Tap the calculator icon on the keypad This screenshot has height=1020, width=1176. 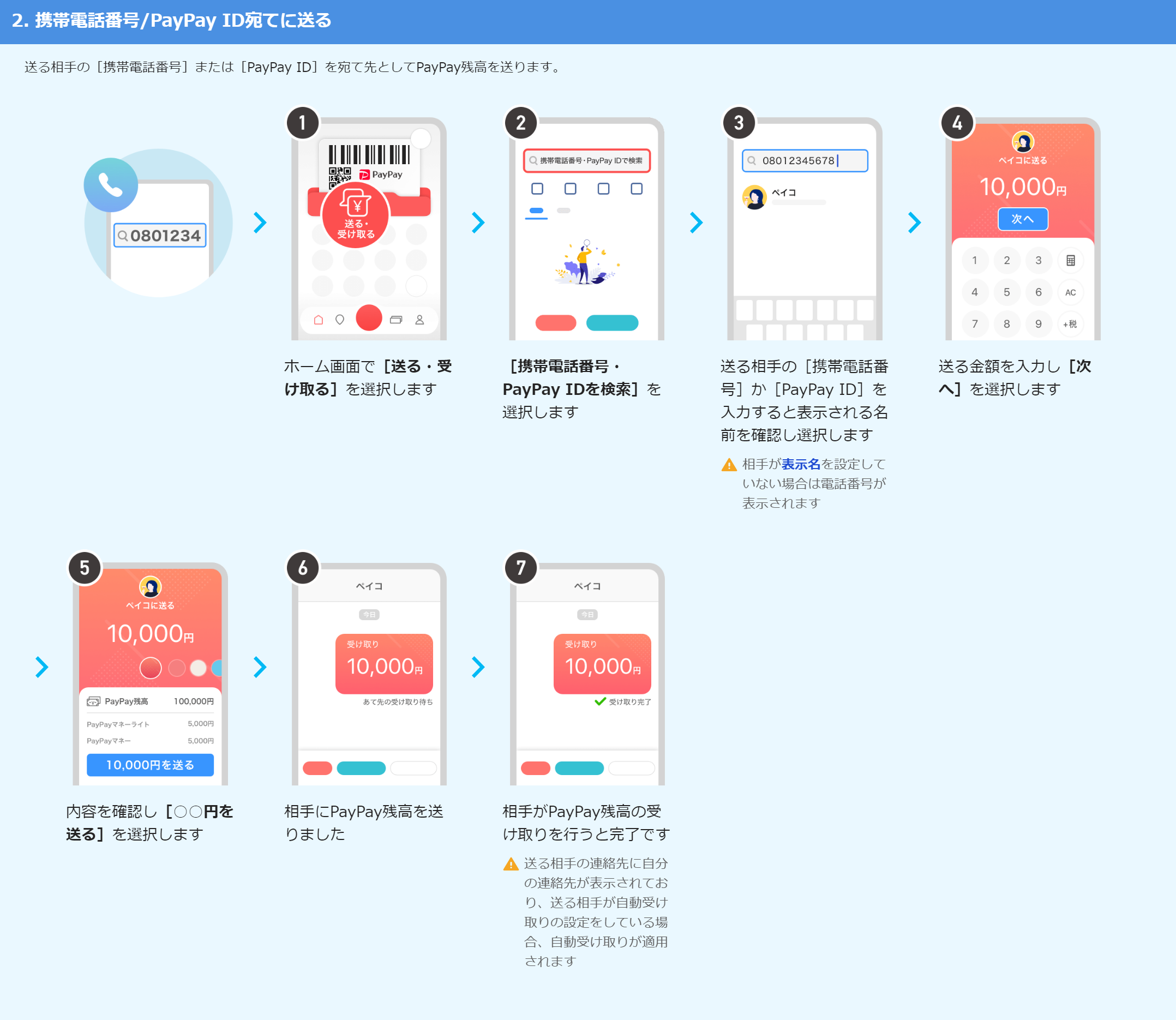tap(1070, 260)
